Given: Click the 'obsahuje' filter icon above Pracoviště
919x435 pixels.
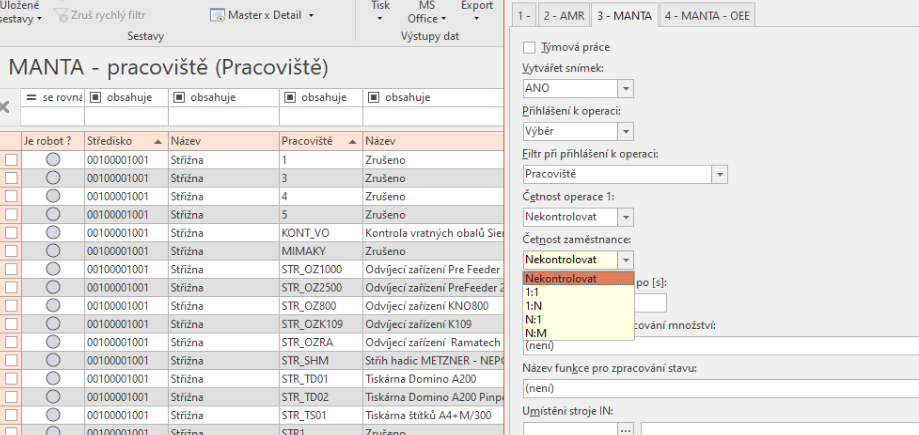Looking at the screenshot, I should click(x=290, y=97).
